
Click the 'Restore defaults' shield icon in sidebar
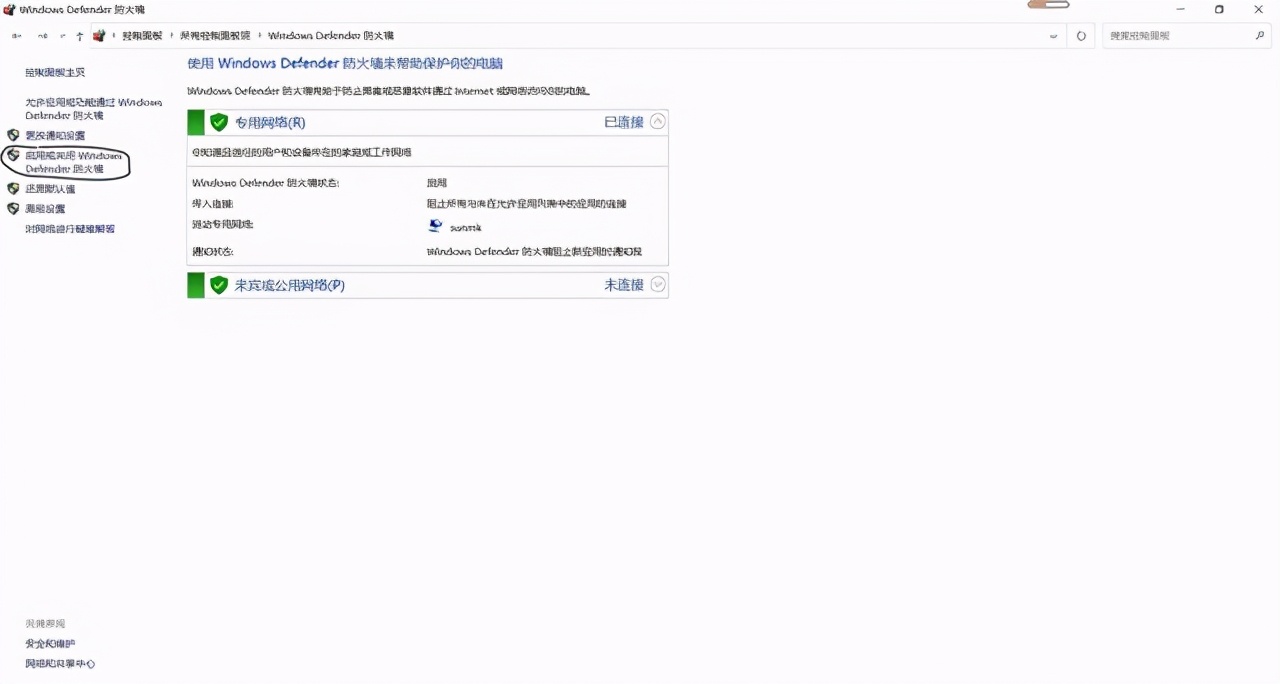(x=12, y=189)
